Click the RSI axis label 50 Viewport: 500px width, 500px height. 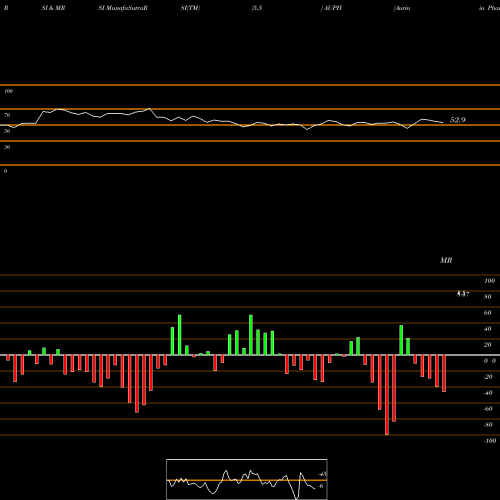point(7,131)
